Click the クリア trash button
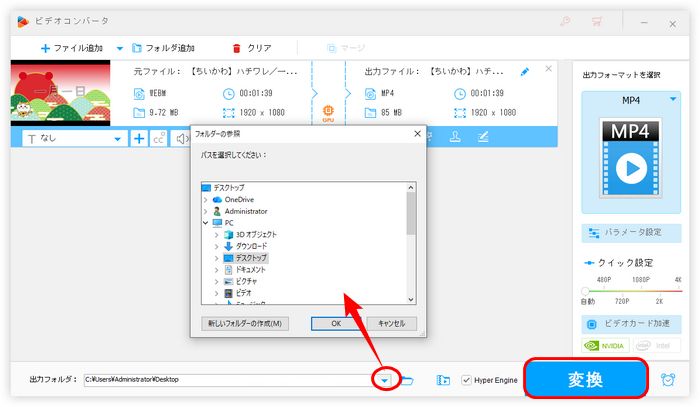 (252, 48)
